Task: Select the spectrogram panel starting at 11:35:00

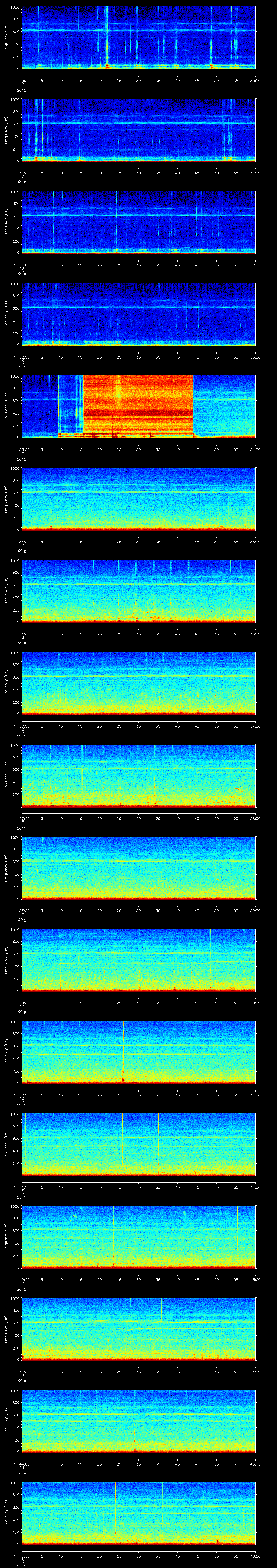Action: pyautogui.click(x=139, y=591)
